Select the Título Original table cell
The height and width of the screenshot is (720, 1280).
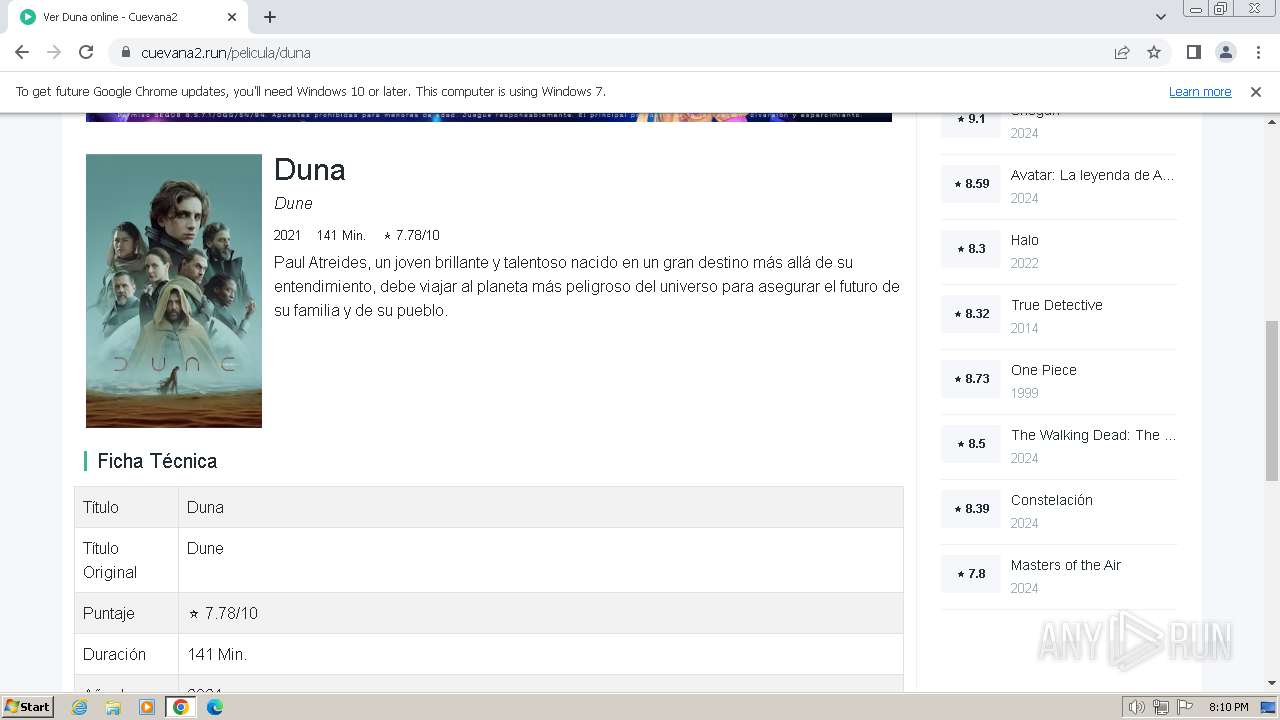coord(126,560)
